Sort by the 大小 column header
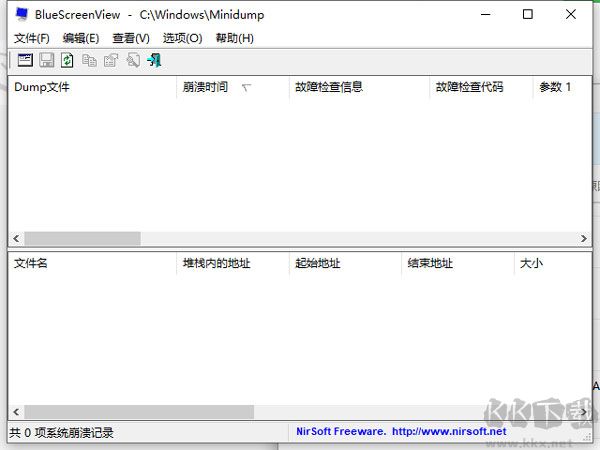This screenshot has width=600, height=450. point(553,263)
